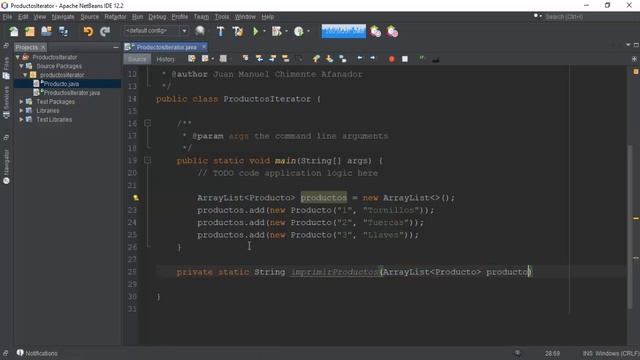Click the Build Project hammer icon
Screen dimensions: 640x360
(x=220, y=31)
